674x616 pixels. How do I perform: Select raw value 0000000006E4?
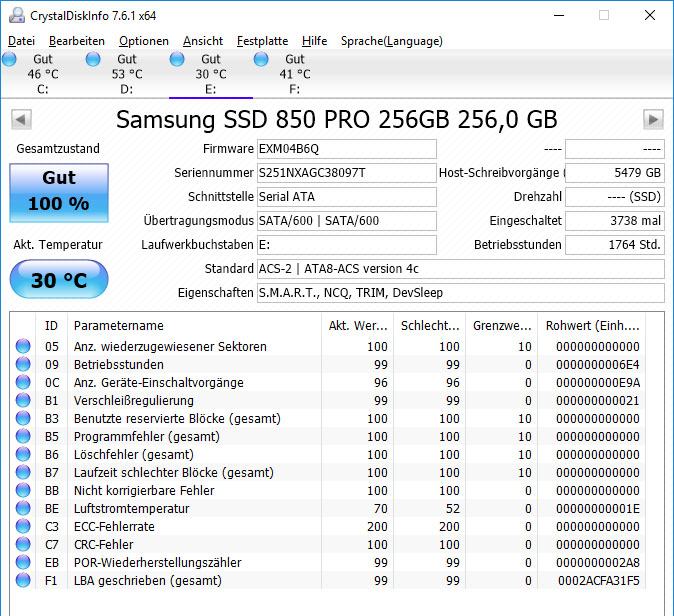tap(598, 365)
